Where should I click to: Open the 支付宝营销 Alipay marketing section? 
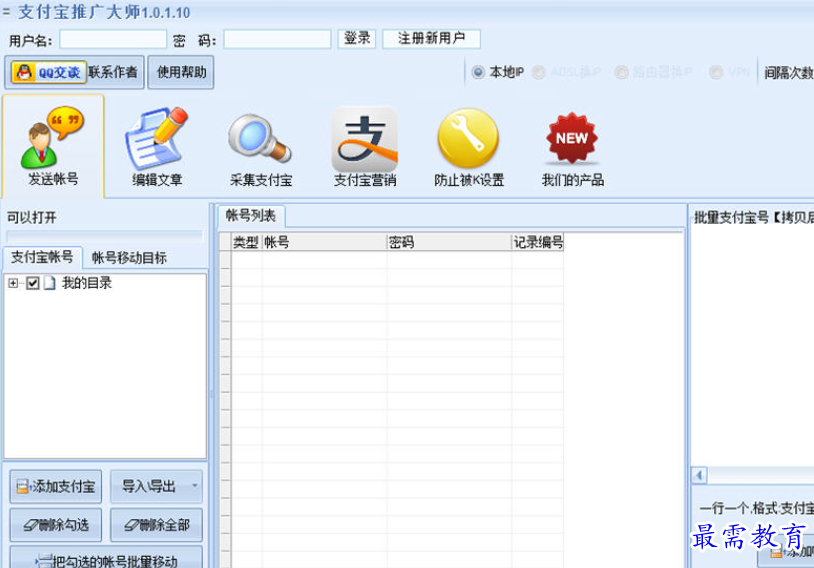364,146
